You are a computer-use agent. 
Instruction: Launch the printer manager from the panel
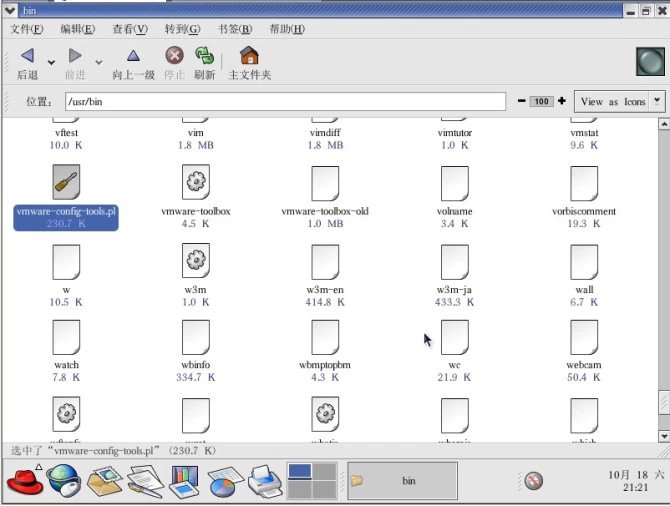click(x=263, y=481)
